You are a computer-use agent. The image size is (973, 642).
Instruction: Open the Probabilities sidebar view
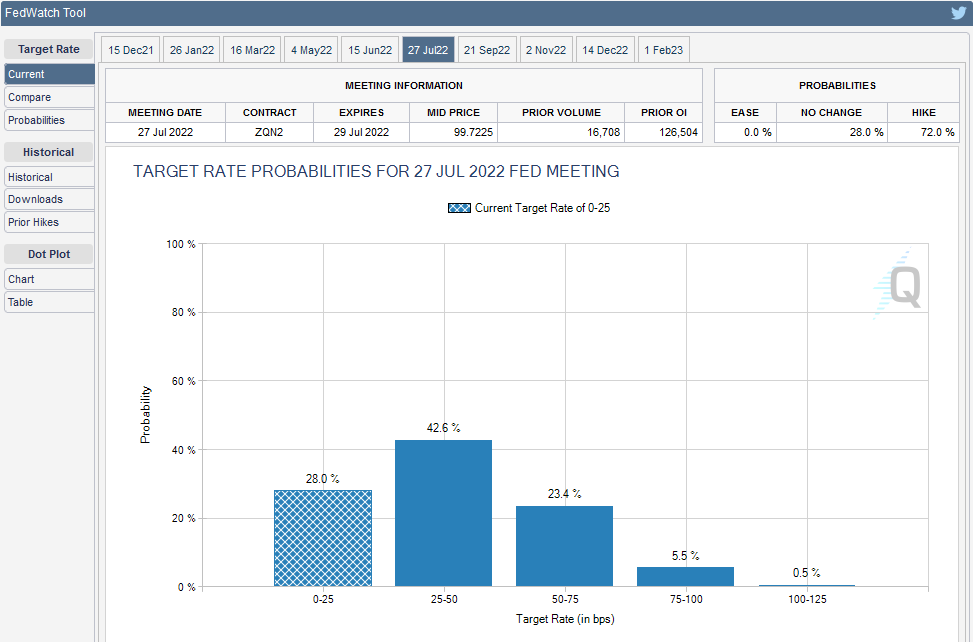50,120
